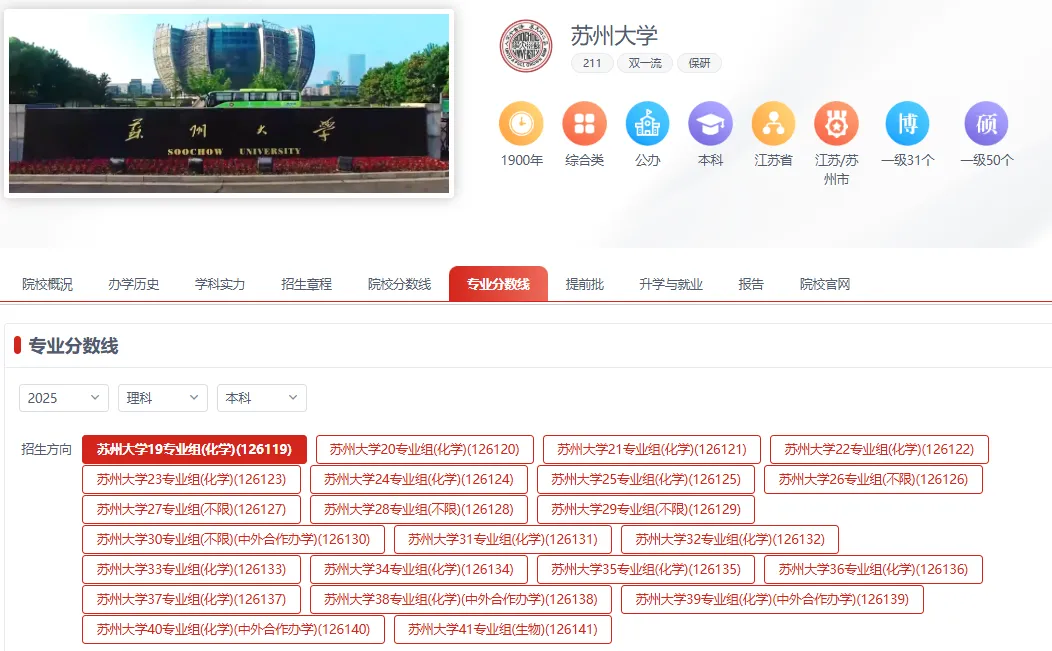1052x651 pixels.
Task: Click the blue 博 icon
Action: [x=908, y=123]
